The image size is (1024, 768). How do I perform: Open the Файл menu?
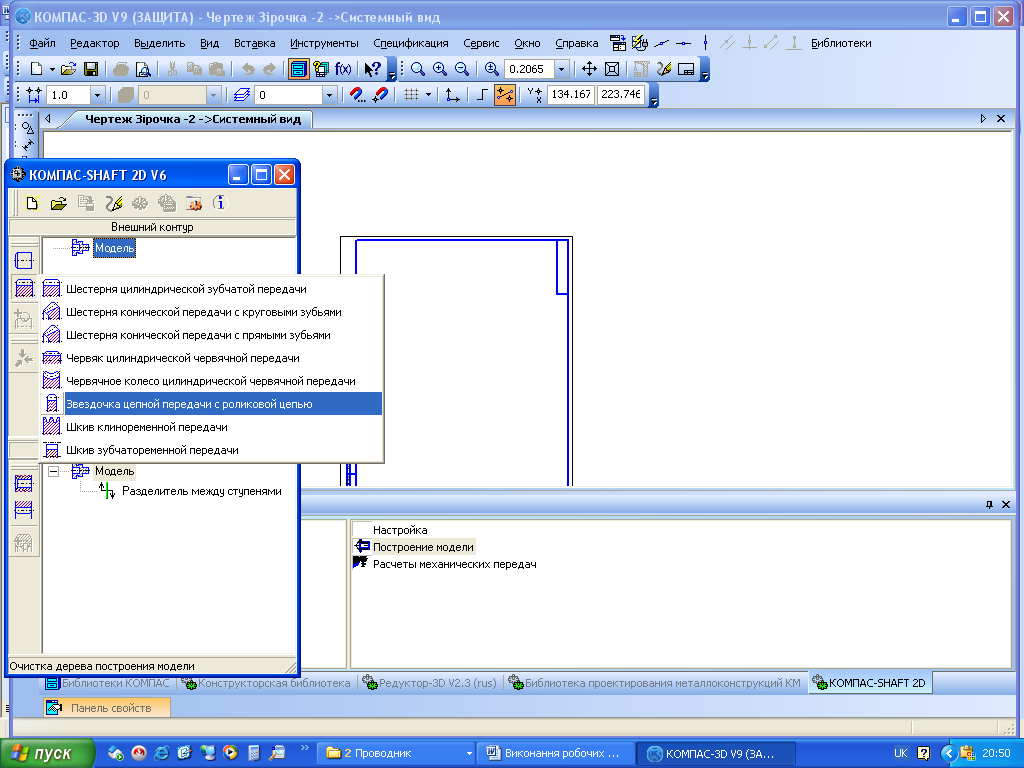42,43
